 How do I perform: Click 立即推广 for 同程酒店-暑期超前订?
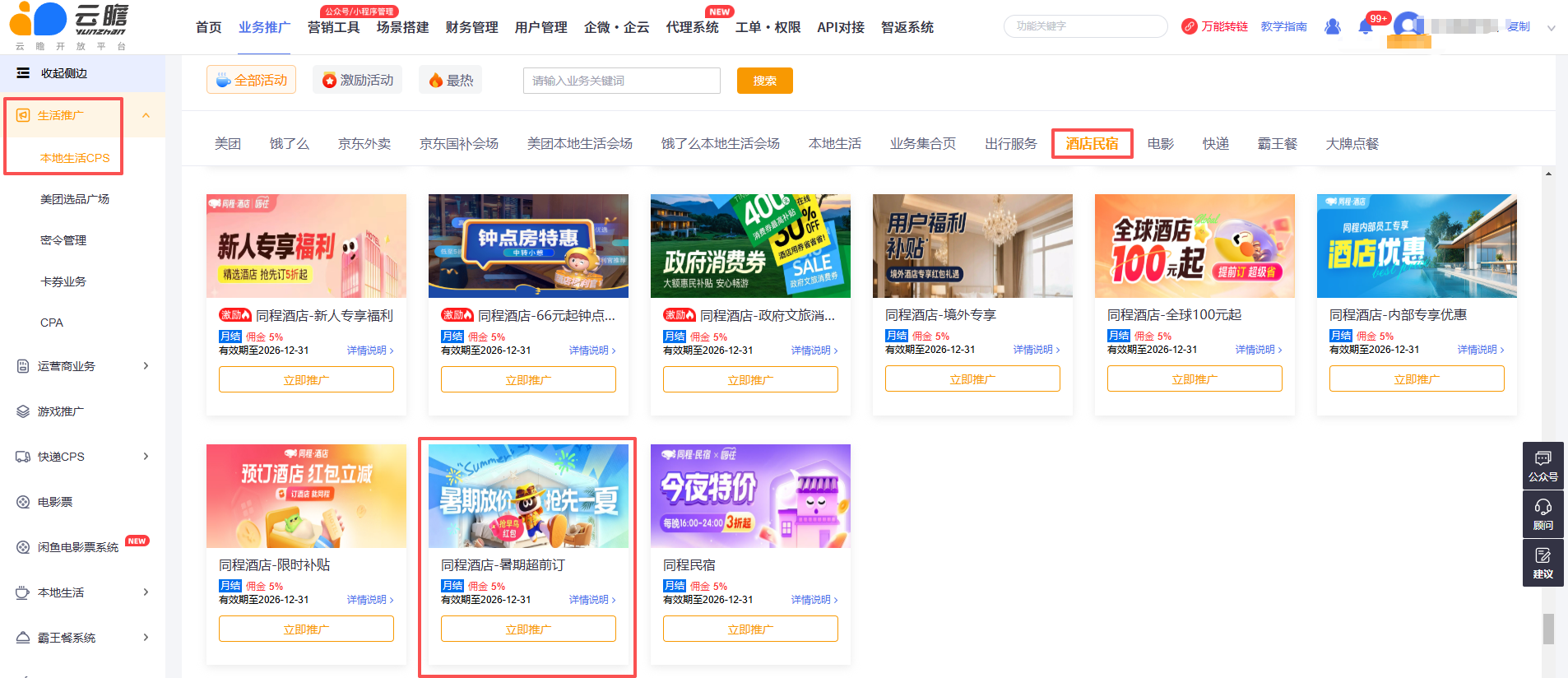click(x=528, y=629)
